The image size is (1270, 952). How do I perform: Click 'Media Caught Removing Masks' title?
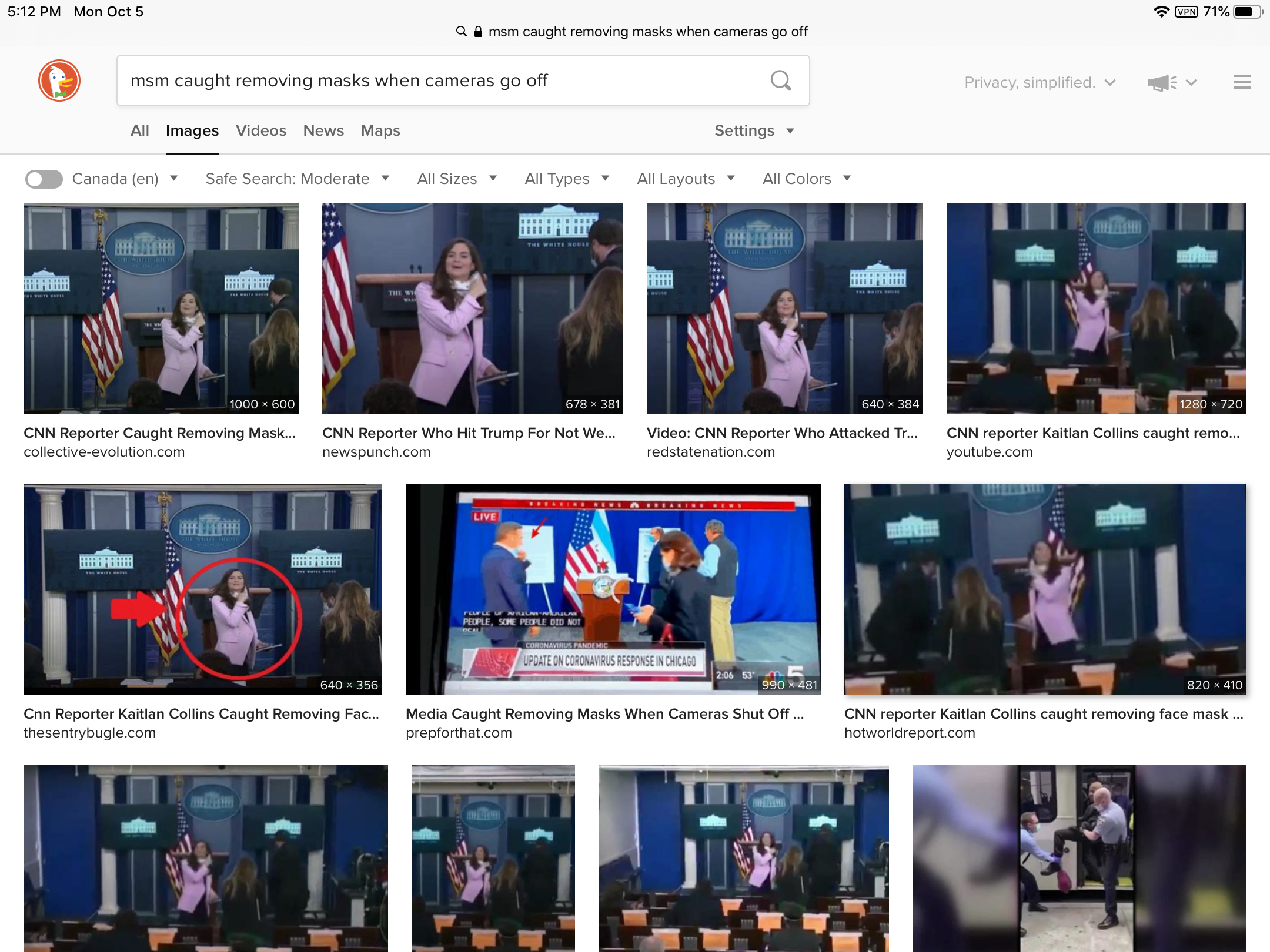pyautogui.click(x=605, y=714)
